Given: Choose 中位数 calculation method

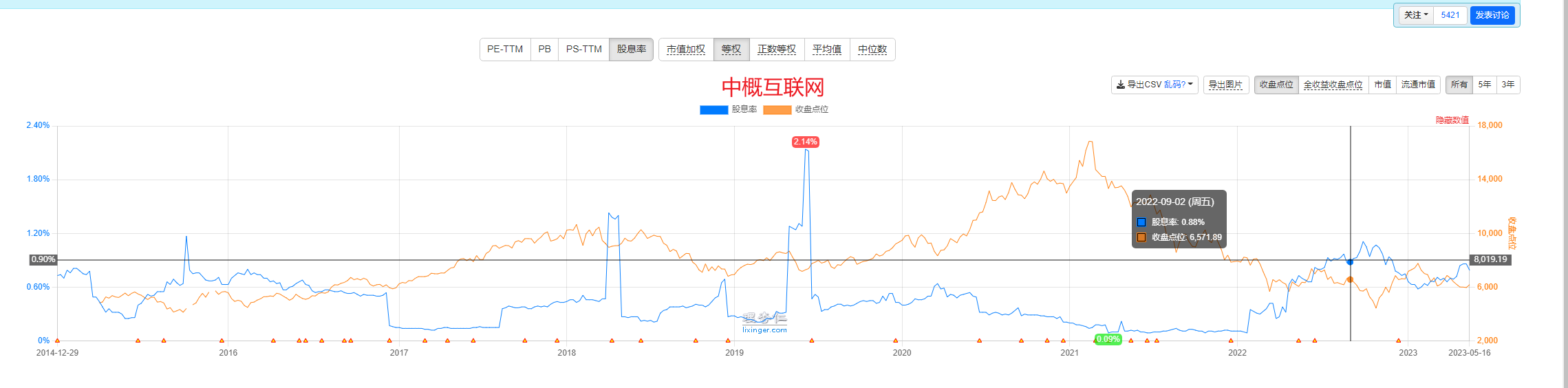Looking at the screenshot, I should coord(872,50).
